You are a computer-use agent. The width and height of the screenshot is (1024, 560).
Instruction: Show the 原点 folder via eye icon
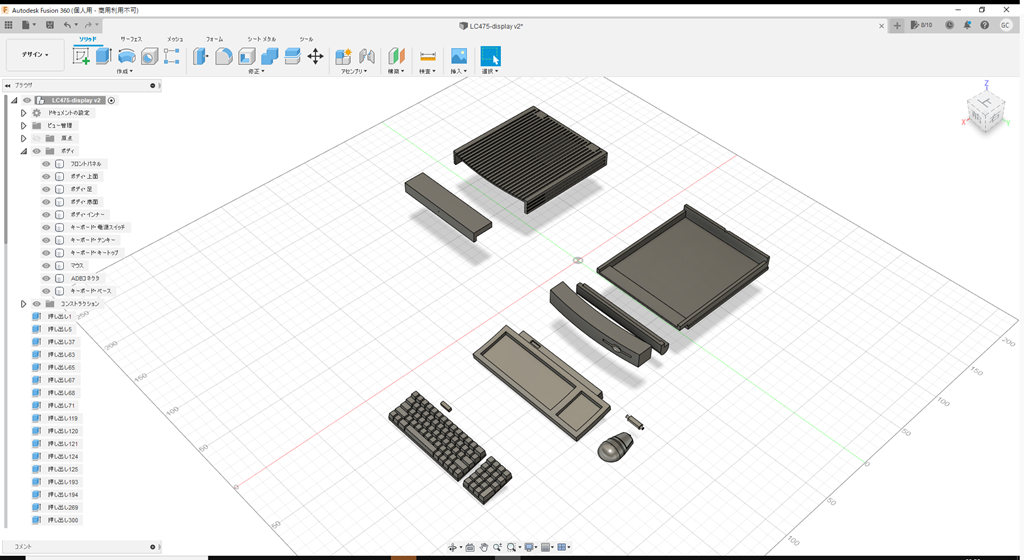click(x=36, y=138)
